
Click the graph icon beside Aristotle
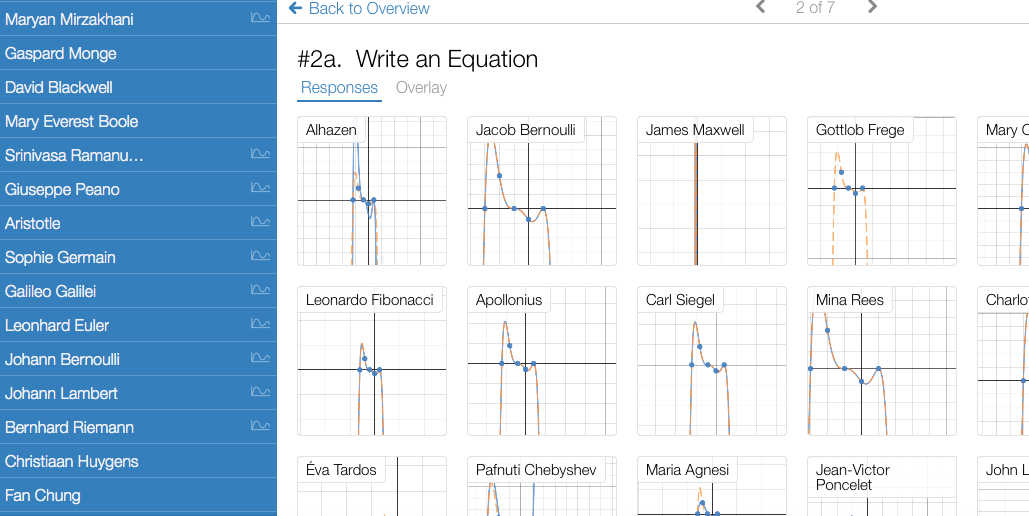click(x=260, y=223)
